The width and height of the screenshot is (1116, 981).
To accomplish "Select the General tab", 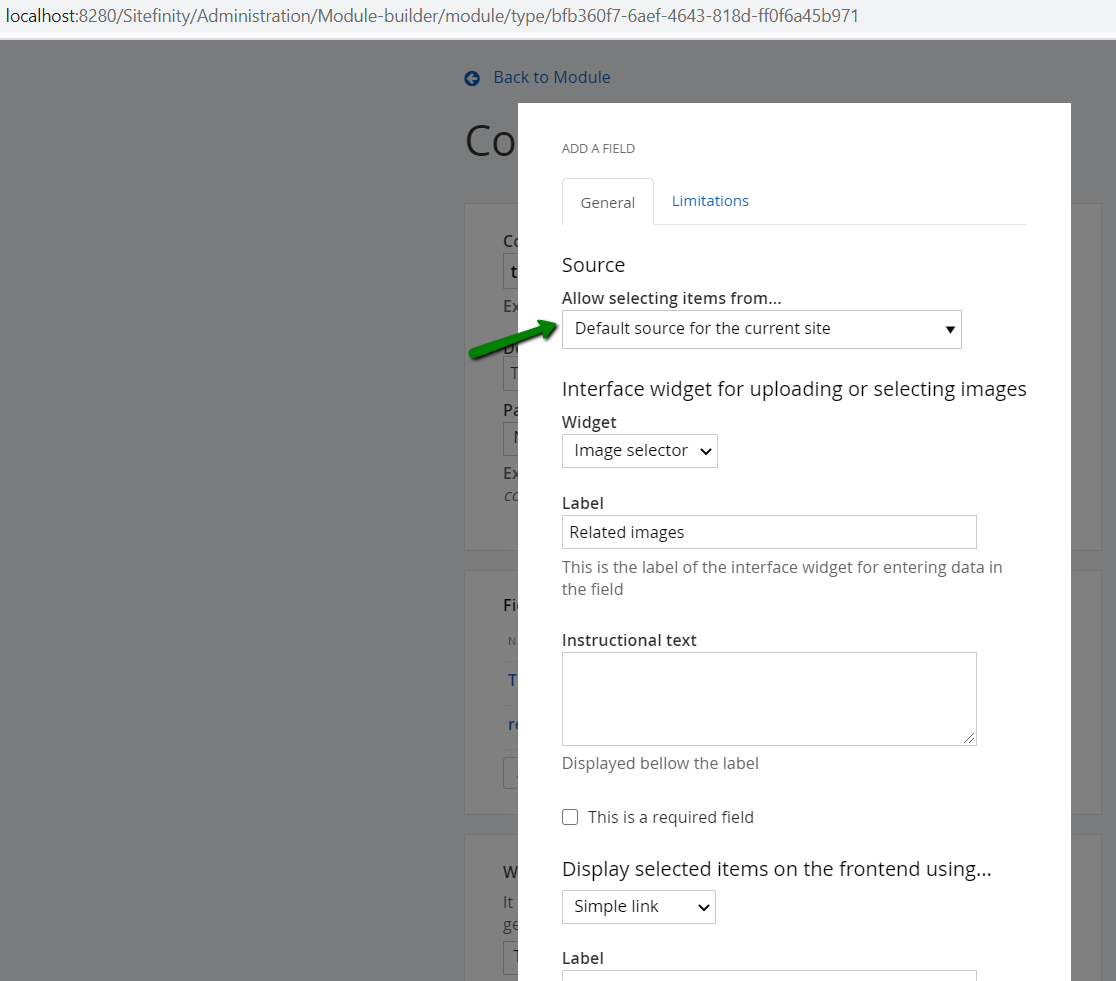I will (x=608, y=202).
